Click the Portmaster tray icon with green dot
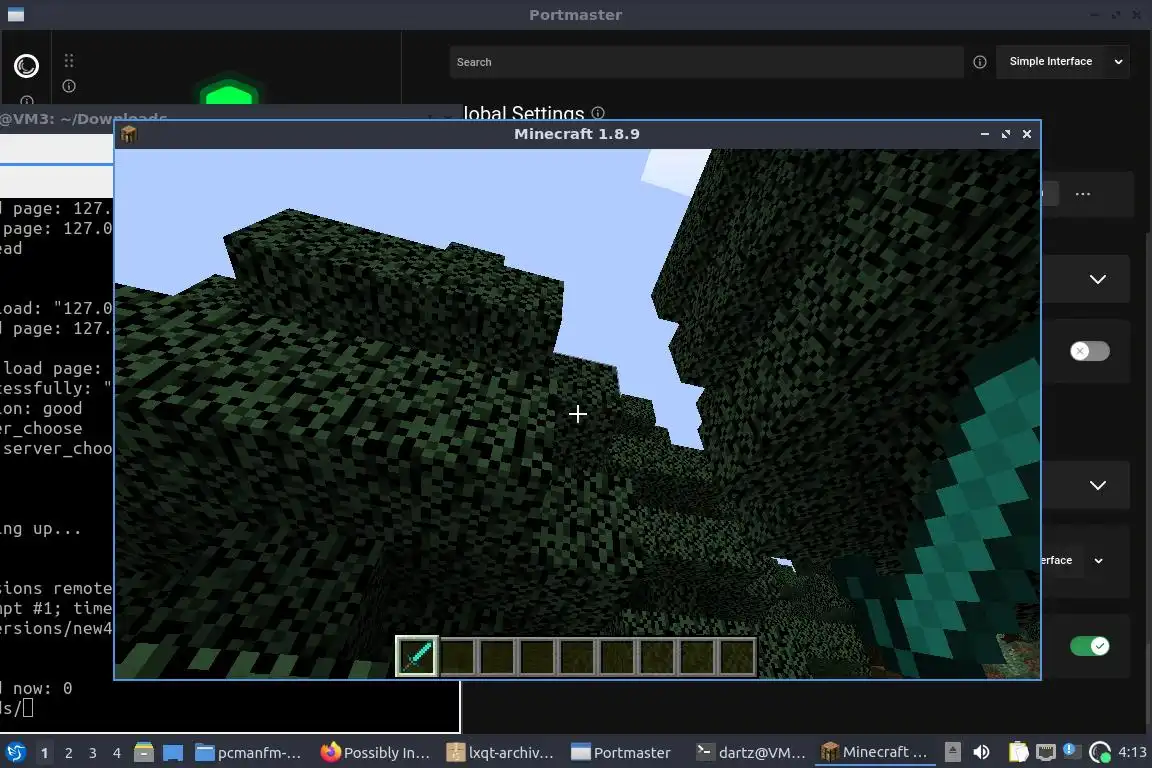 click(x=1100, y=752)
